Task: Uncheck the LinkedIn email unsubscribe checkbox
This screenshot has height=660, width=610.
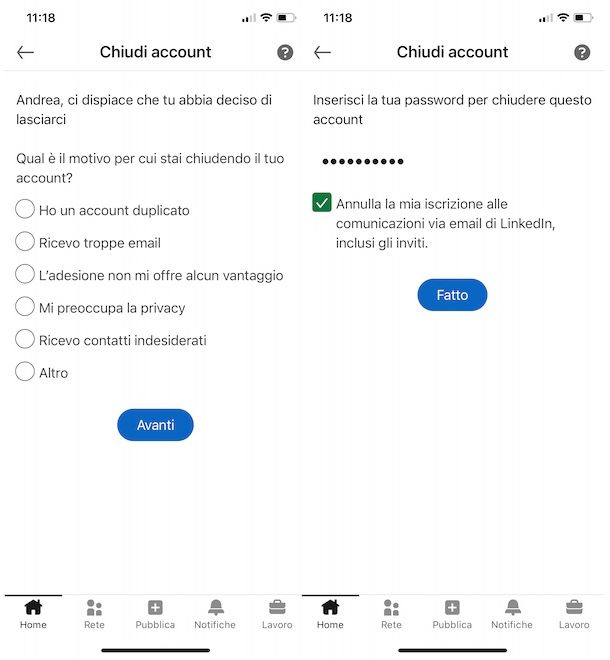Action: 322,202
